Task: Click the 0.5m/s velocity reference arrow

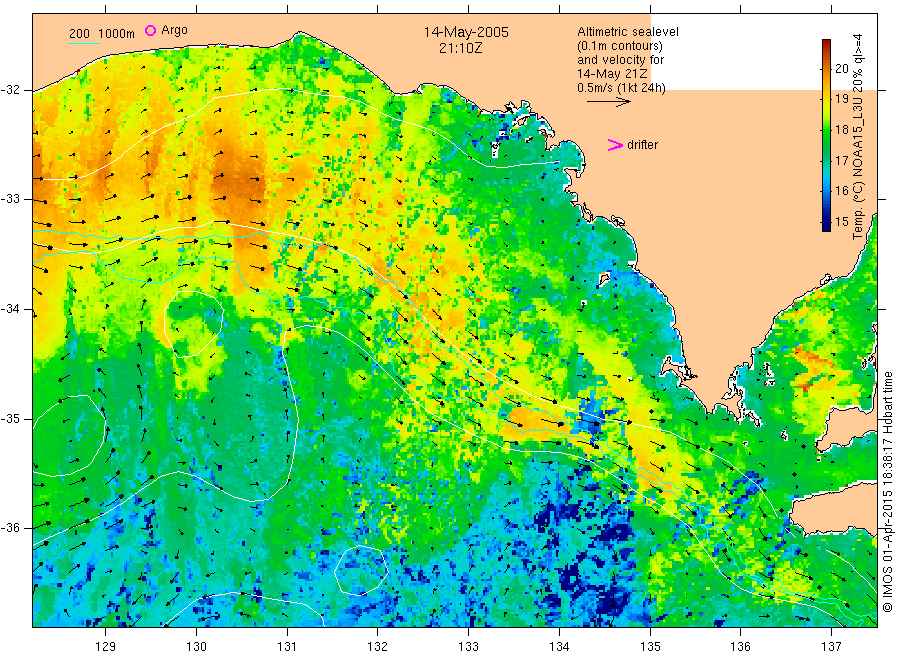Action: pyautogui.click(x=608, y=102)
